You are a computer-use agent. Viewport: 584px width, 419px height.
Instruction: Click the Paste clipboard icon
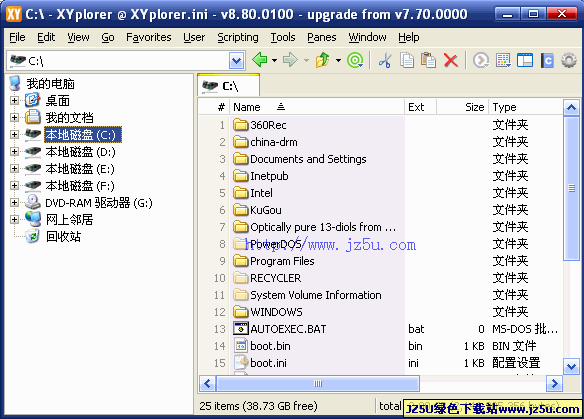pos(428,60)
